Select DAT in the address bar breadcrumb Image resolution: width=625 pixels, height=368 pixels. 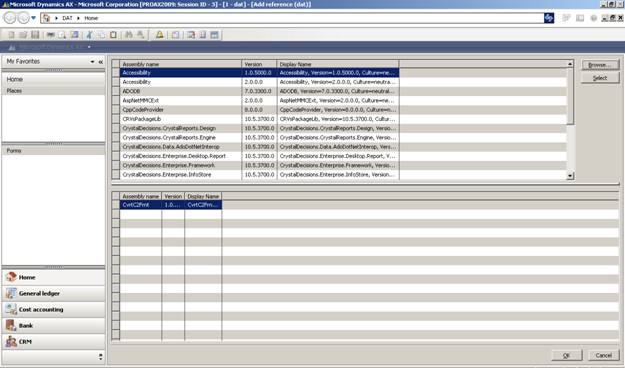pyautogui.click(x=67, y=18)
